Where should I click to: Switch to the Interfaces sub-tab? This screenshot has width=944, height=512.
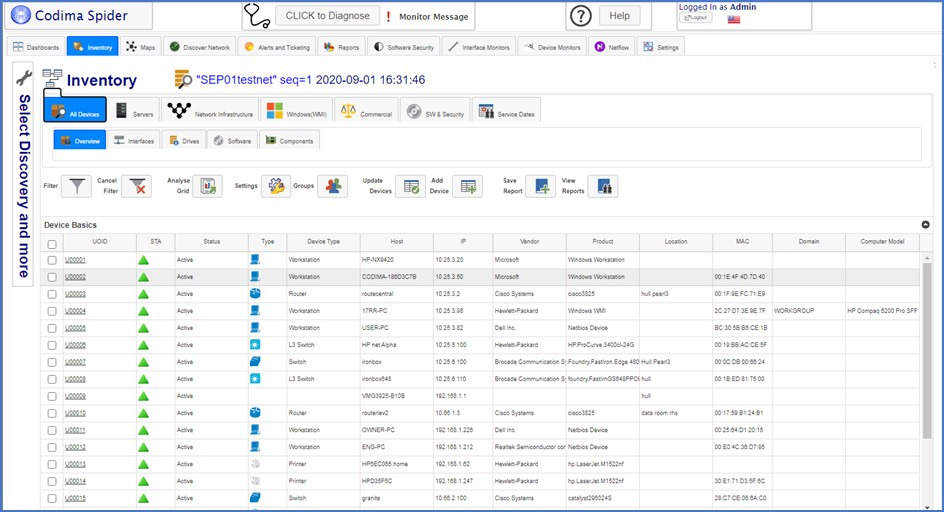pos(134,140)
